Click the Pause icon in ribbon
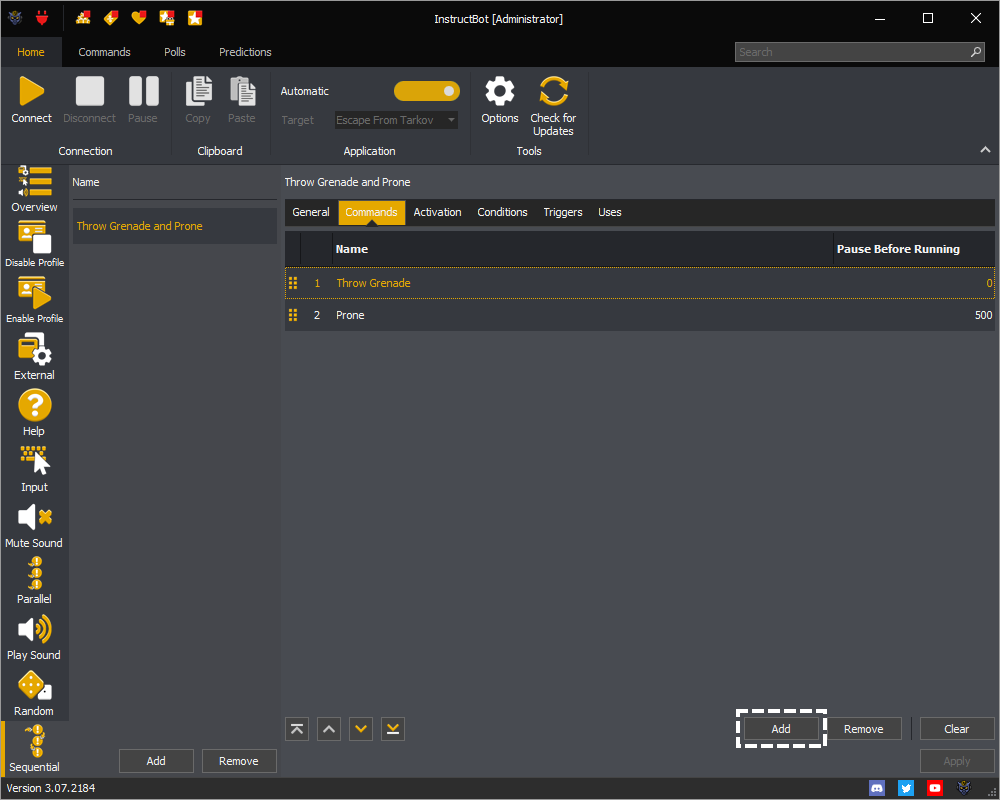1000x800 pixels. coord(143,91)
